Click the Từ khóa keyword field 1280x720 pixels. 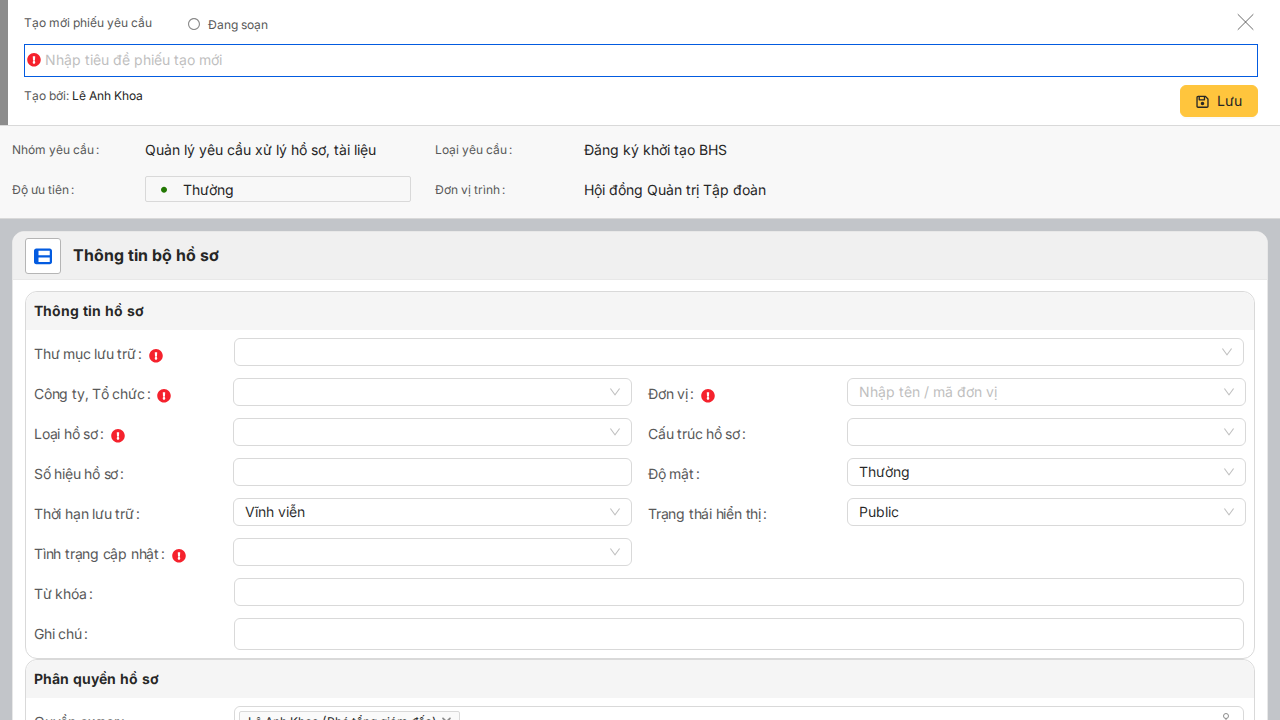(738, 592)
